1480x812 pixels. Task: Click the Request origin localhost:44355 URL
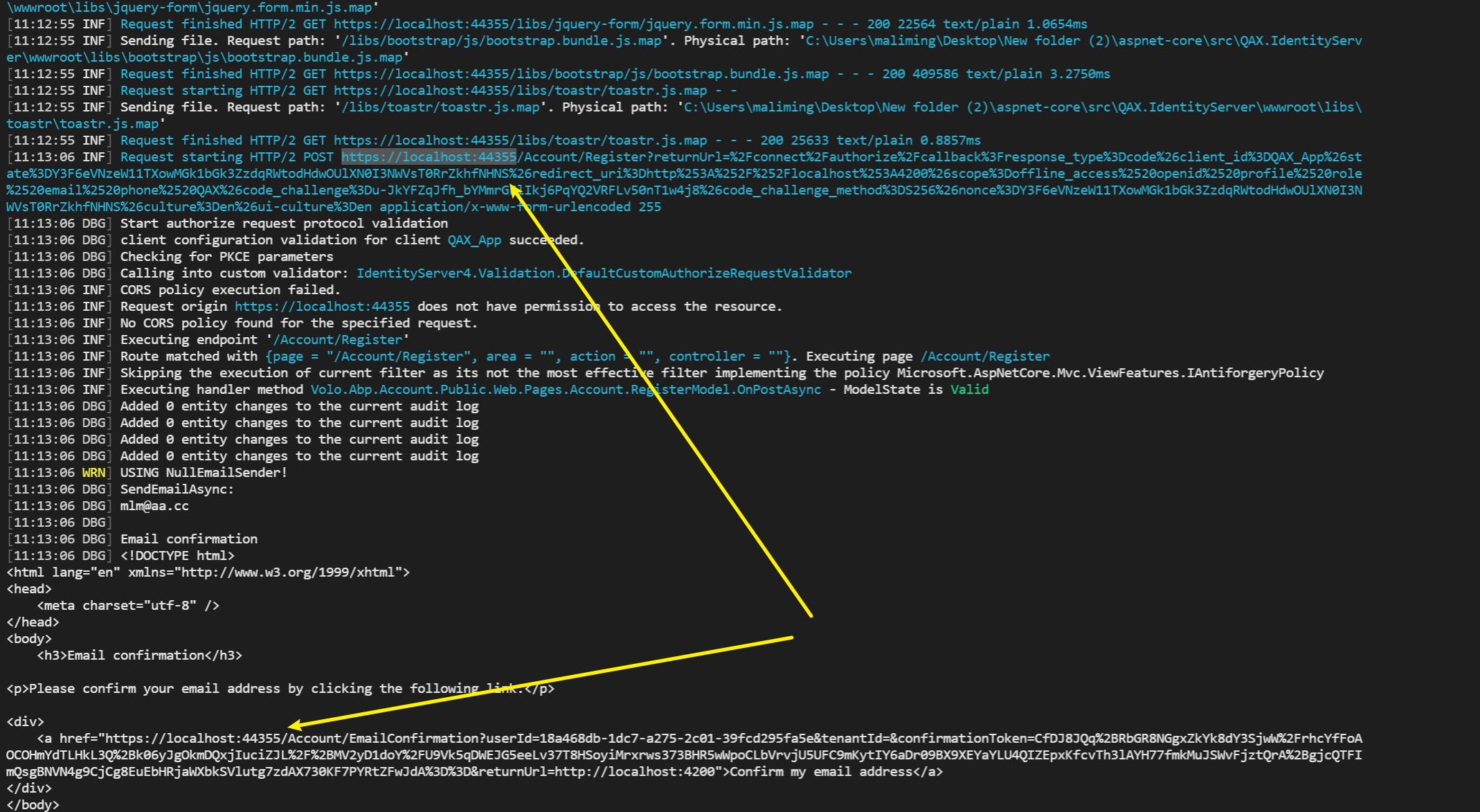[322, 307]
